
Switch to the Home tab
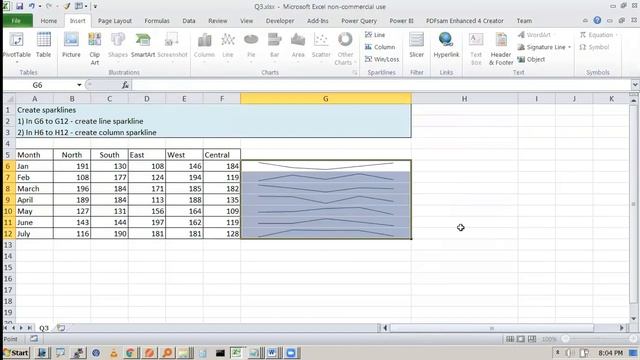point(49,21)
